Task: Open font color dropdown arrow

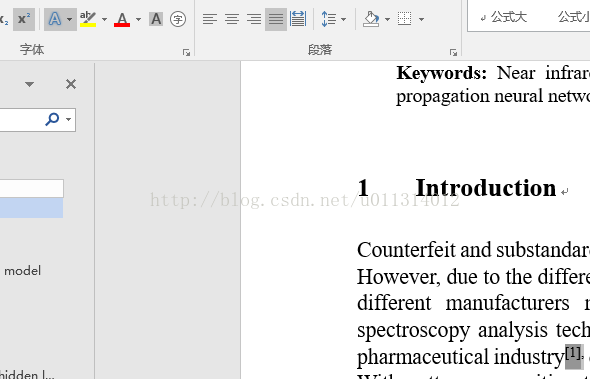Action: pos(138,19)
